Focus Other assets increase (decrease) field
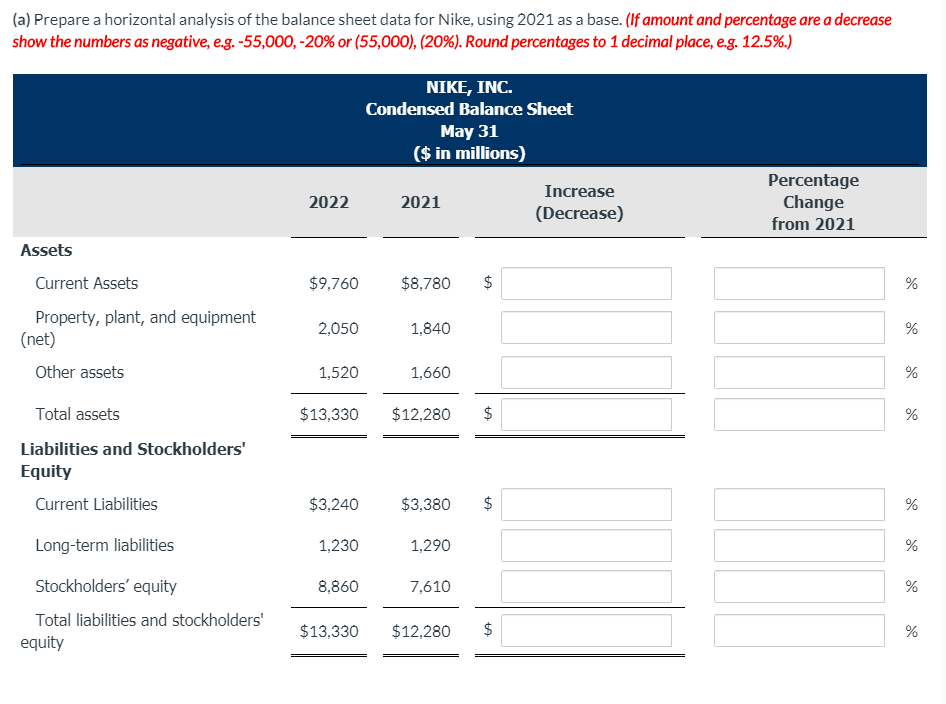This screenshot has height=704, width=946. [x=586, y=373]
